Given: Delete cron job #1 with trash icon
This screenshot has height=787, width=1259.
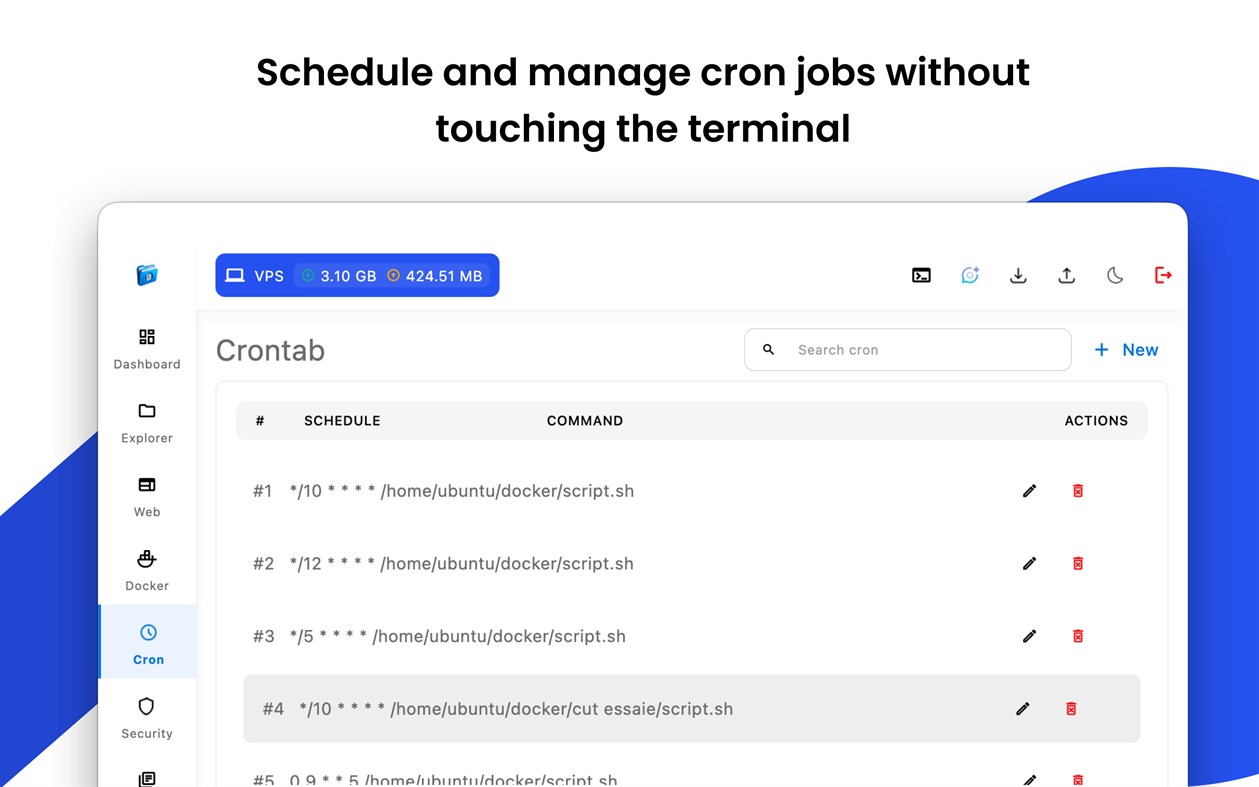Looking at the screenshot, I should click(x=1078, y=491).
